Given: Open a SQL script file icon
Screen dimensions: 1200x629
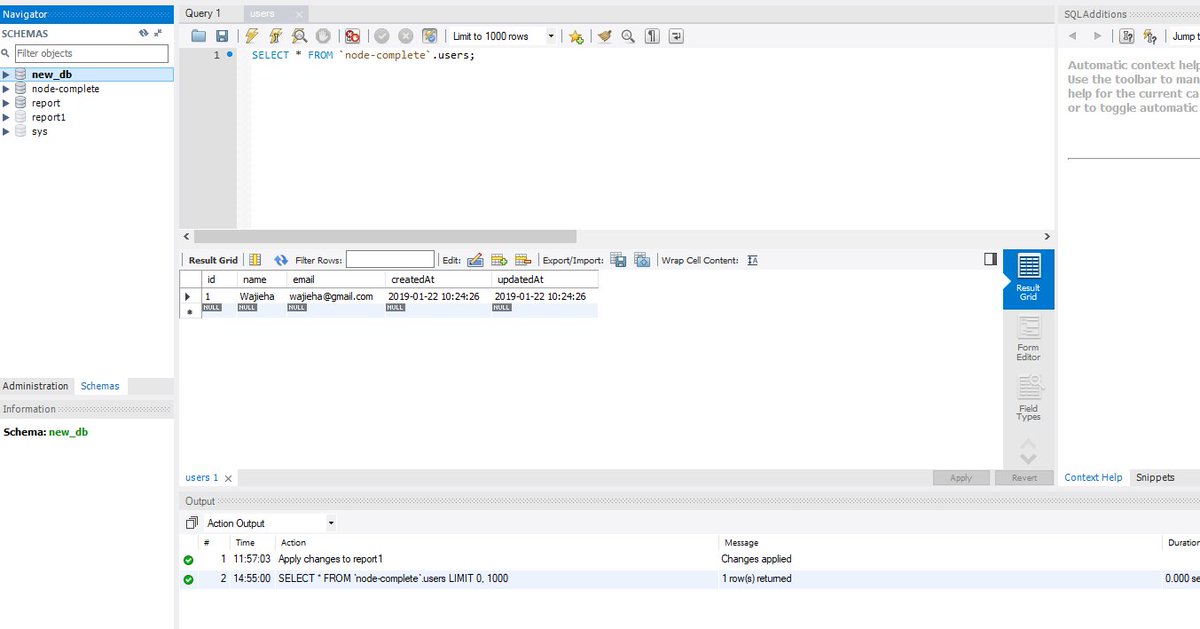Looking at the screenshot, I should 199,36.
